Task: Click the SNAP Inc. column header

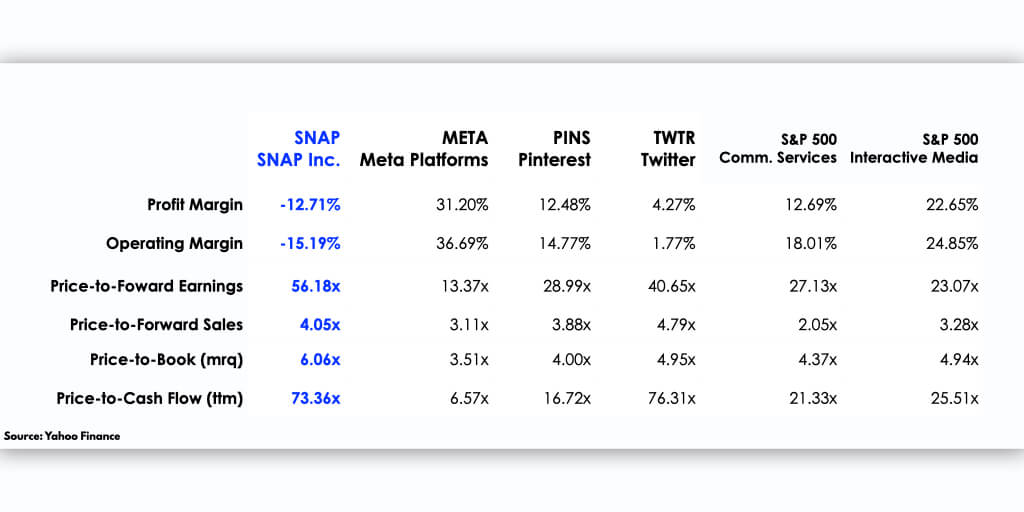Action: (298, 149)
